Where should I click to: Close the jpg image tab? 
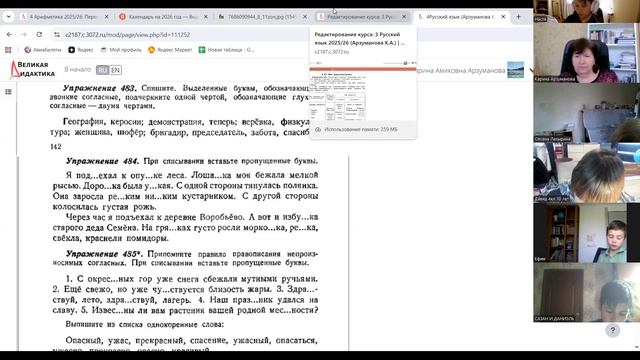click(305, 17)
